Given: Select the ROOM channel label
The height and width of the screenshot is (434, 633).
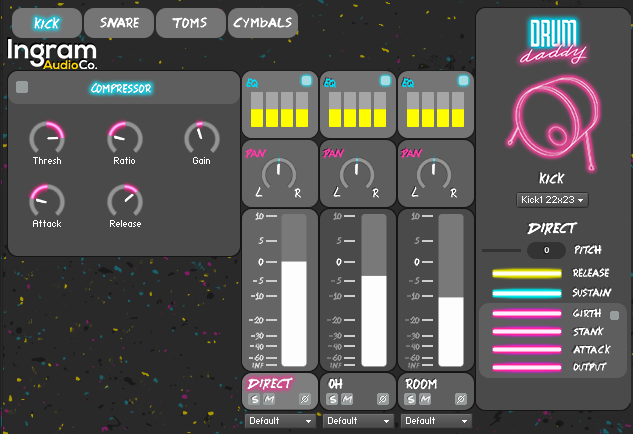Looking at the screenshot, I should tap(421, 384).
